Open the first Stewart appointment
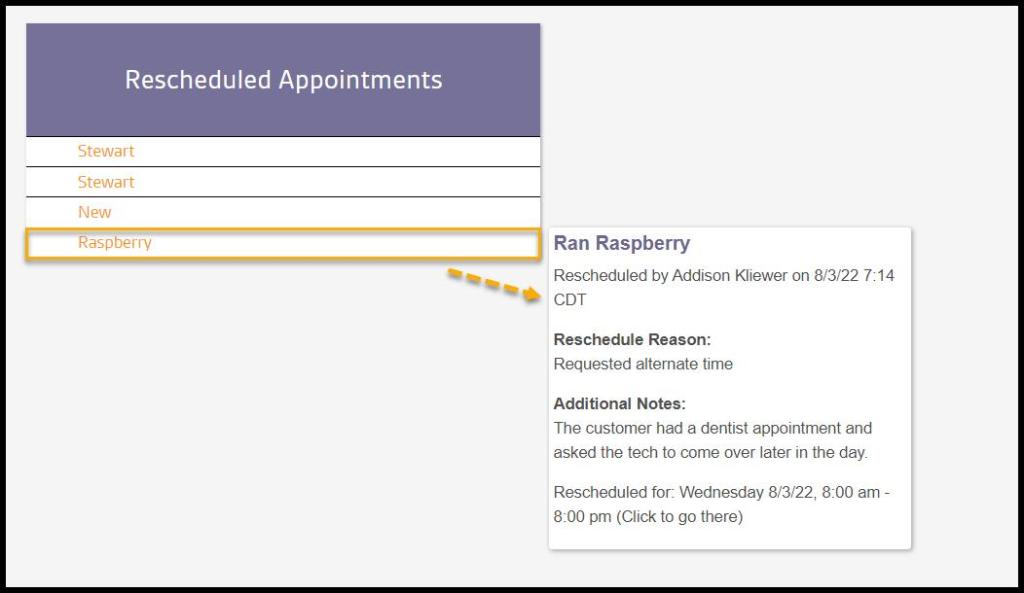 (x=106, y=151)
